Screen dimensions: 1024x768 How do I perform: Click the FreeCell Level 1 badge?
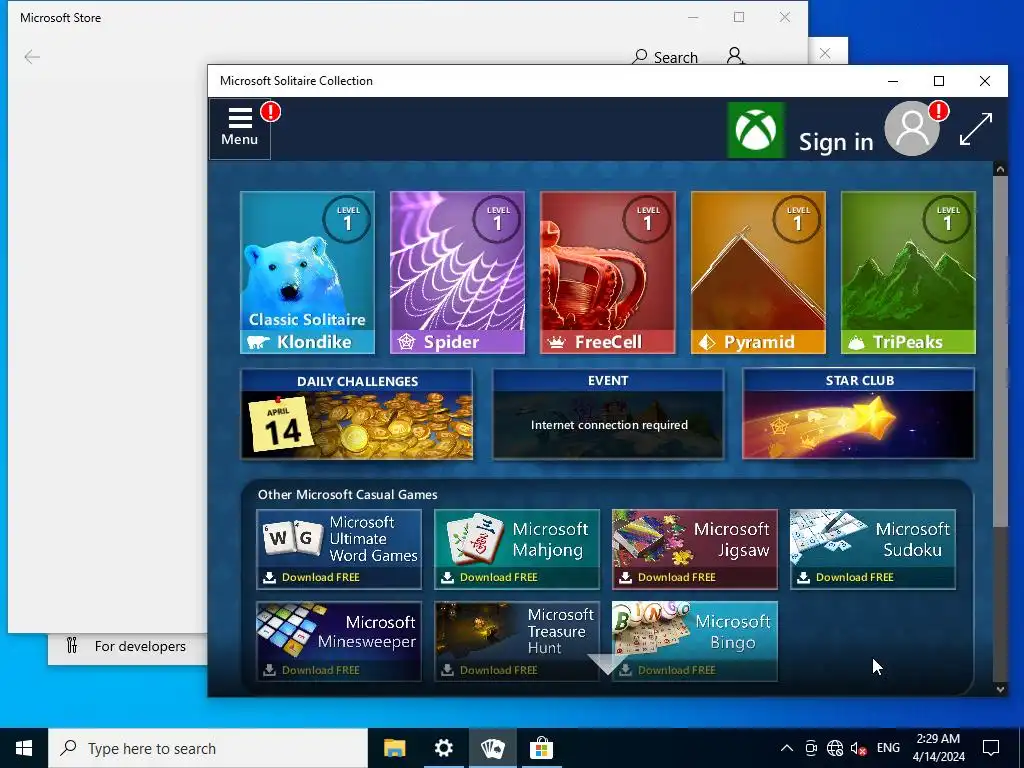coord(648,219)
